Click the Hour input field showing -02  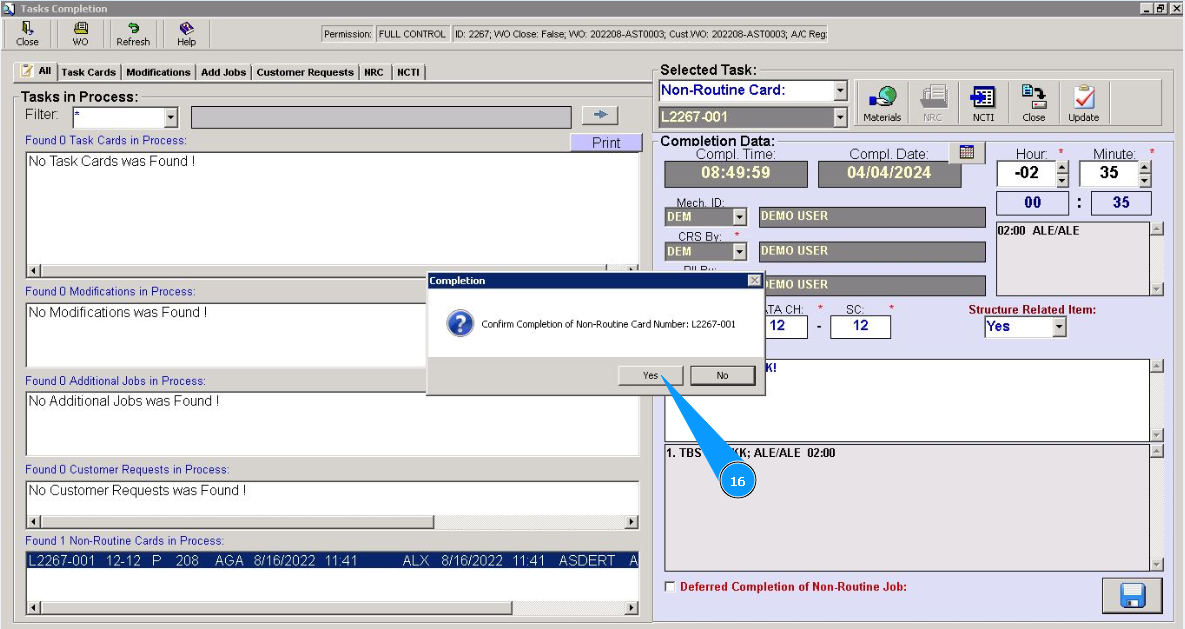[x=1026, y=173]
